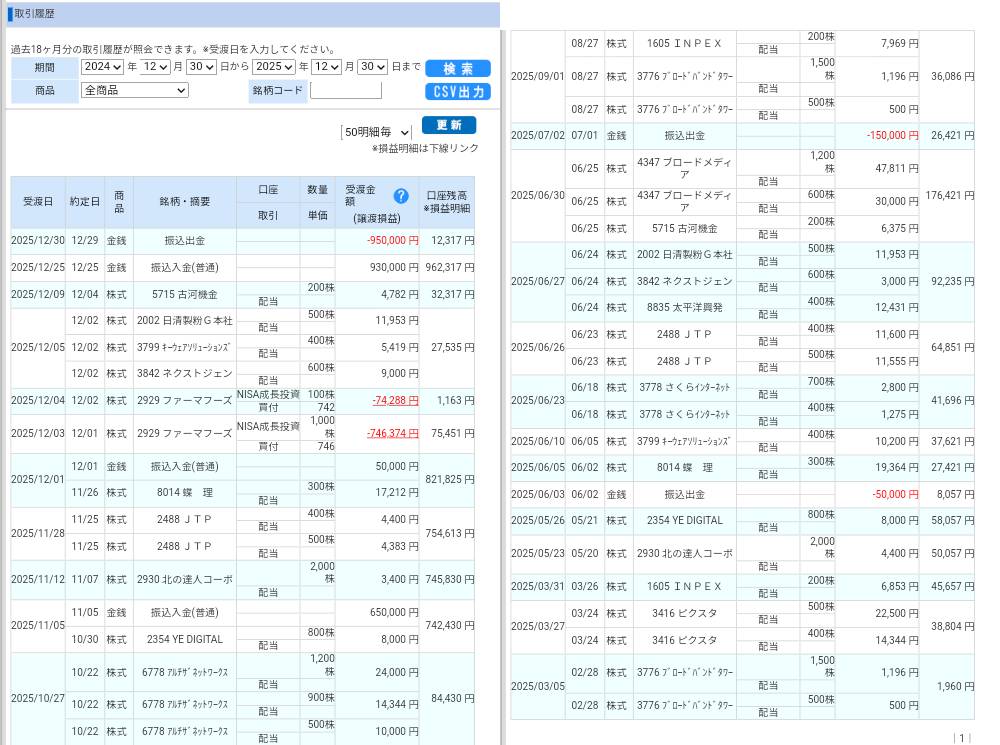Image resolution: width=1000 pixels, height=745 pixels.
Task: Open the start year dropdown showing 2024
Action: pos(102,67)
